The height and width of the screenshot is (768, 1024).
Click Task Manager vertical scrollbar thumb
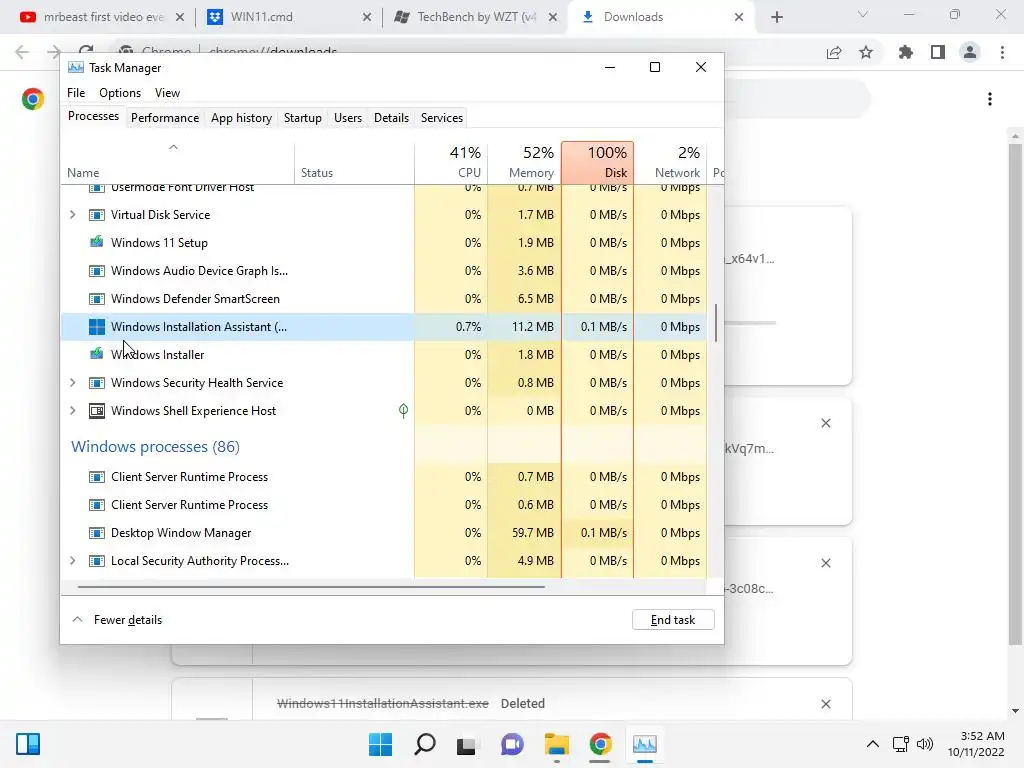pos(716,323)
